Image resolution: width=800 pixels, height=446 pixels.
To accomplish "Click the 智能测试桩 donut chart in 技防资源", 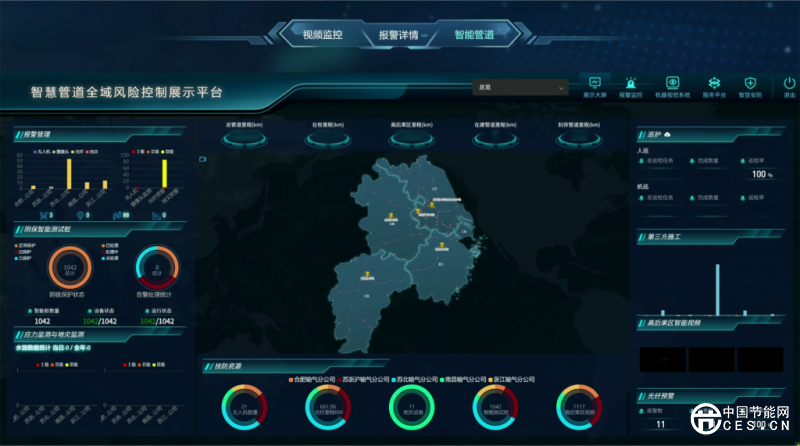I will pos(495,408).
